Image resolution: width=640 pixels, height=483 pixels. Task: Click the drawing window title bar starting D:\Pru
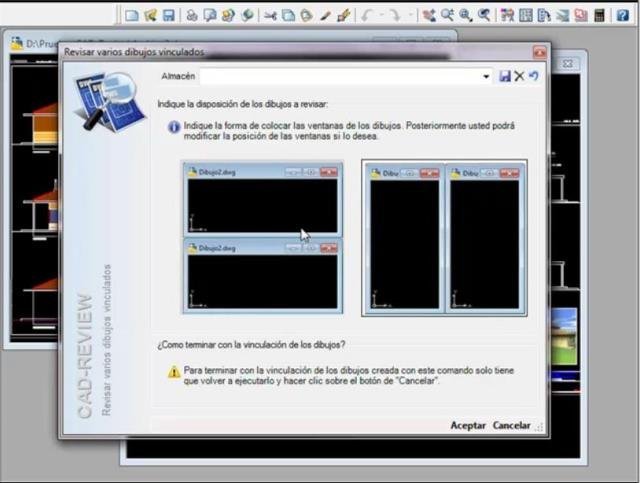coord(33,43)
